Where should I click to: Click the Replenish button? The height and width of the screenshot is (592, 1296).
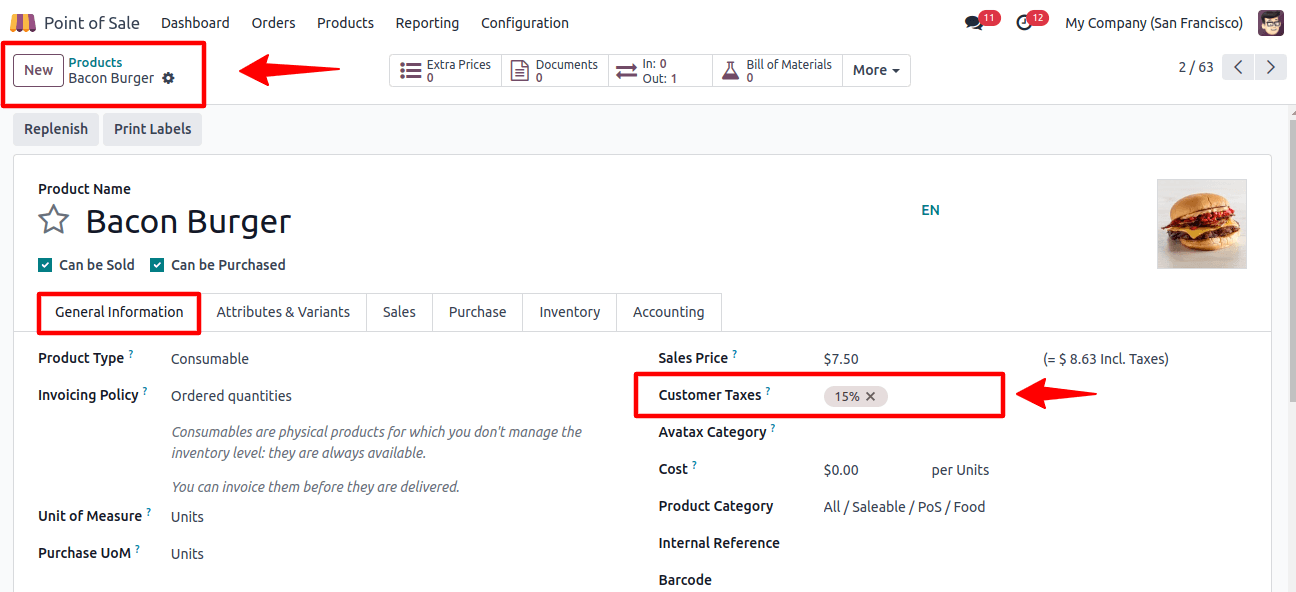point(56,129)
